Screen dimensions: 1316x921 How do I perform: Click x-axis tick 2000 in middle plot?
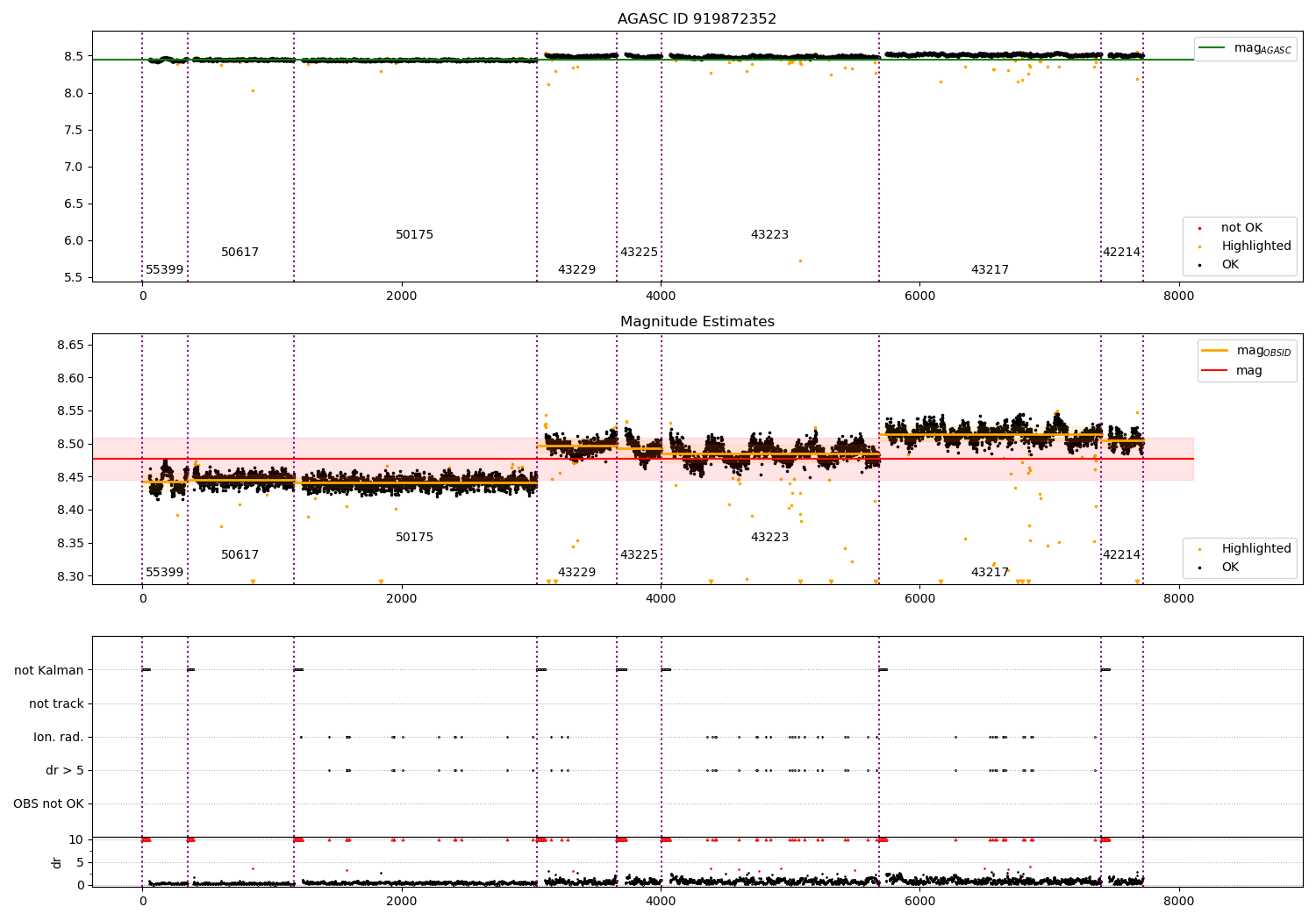tap(402, 598)
